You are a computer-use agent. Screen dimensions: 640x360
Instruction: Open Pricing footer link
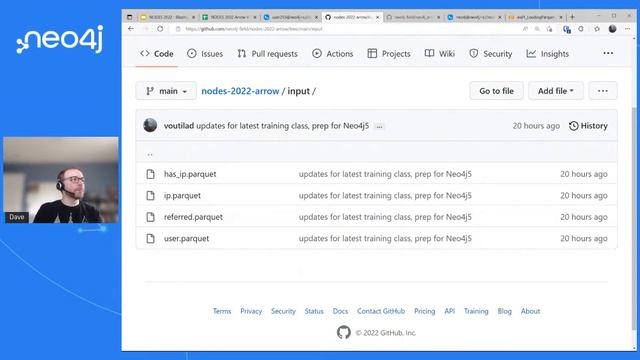click(x=424, y=311)
